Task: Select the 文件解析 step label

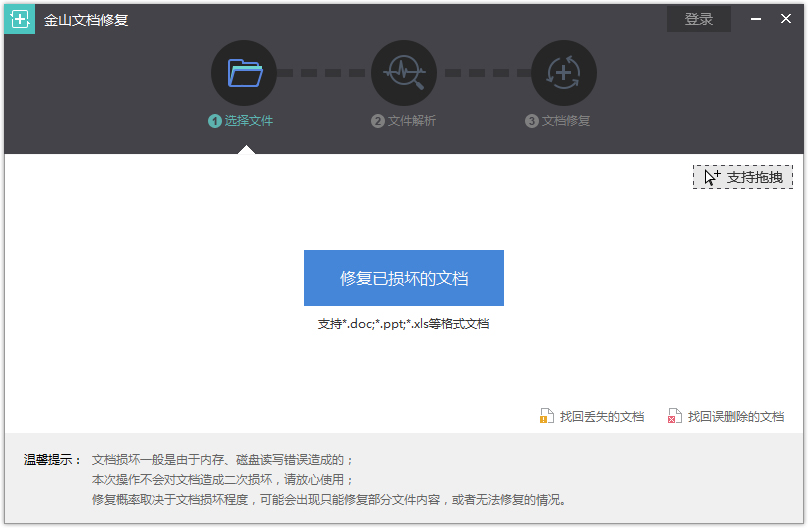Action: (412, 121)
